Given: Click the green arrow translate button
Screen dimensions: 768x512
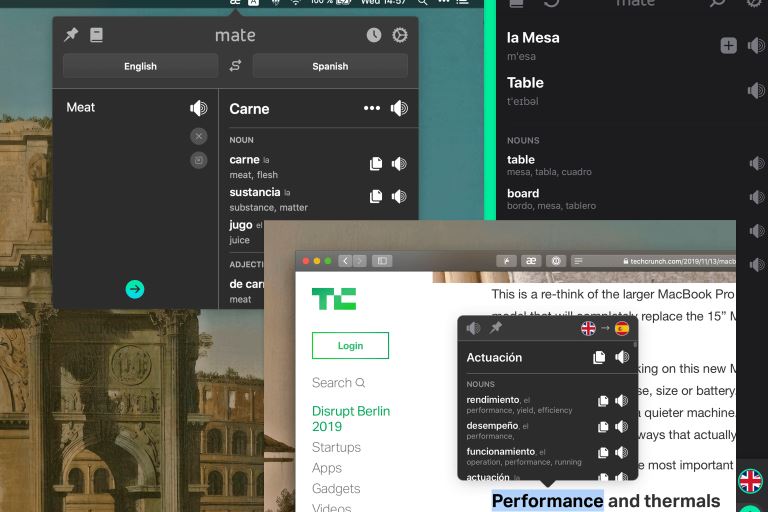Looking at the screenshot, I should click(x=135, y=289).
